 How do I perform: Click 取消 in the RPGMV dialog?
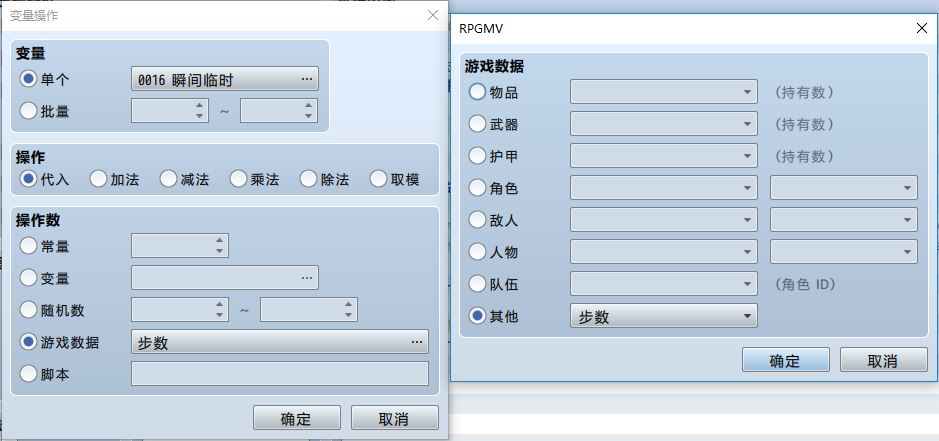click(883, 360)
